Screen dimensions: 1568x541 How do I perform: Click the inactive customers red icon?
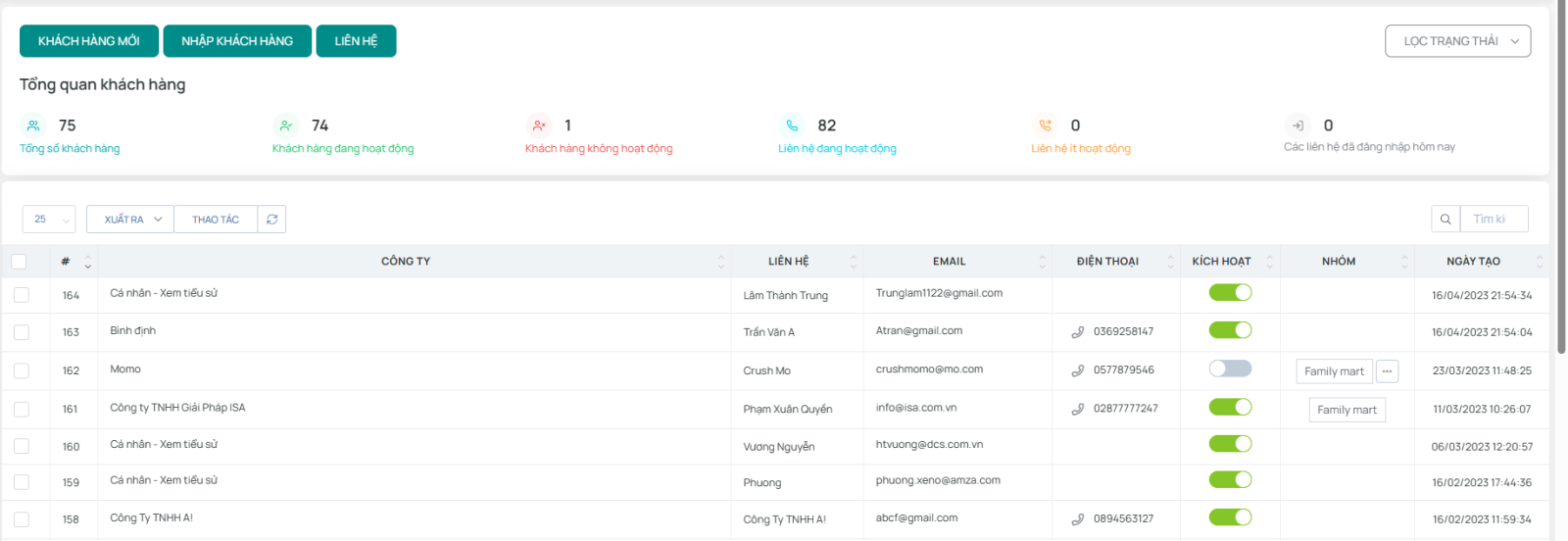tap(539, 125)
